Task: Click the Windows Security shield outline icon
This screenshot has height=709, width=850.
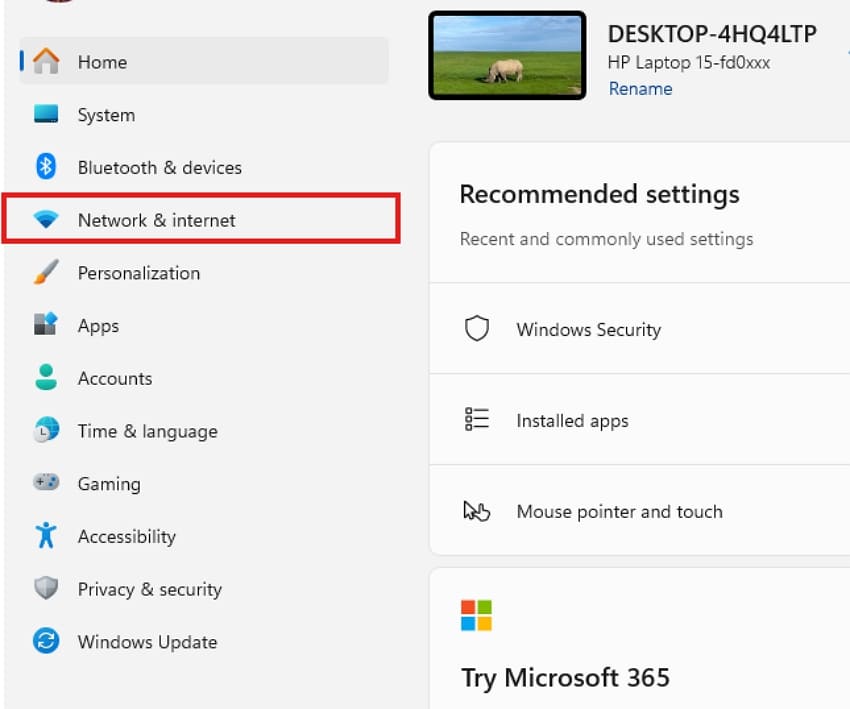Action: coord(477,328)
